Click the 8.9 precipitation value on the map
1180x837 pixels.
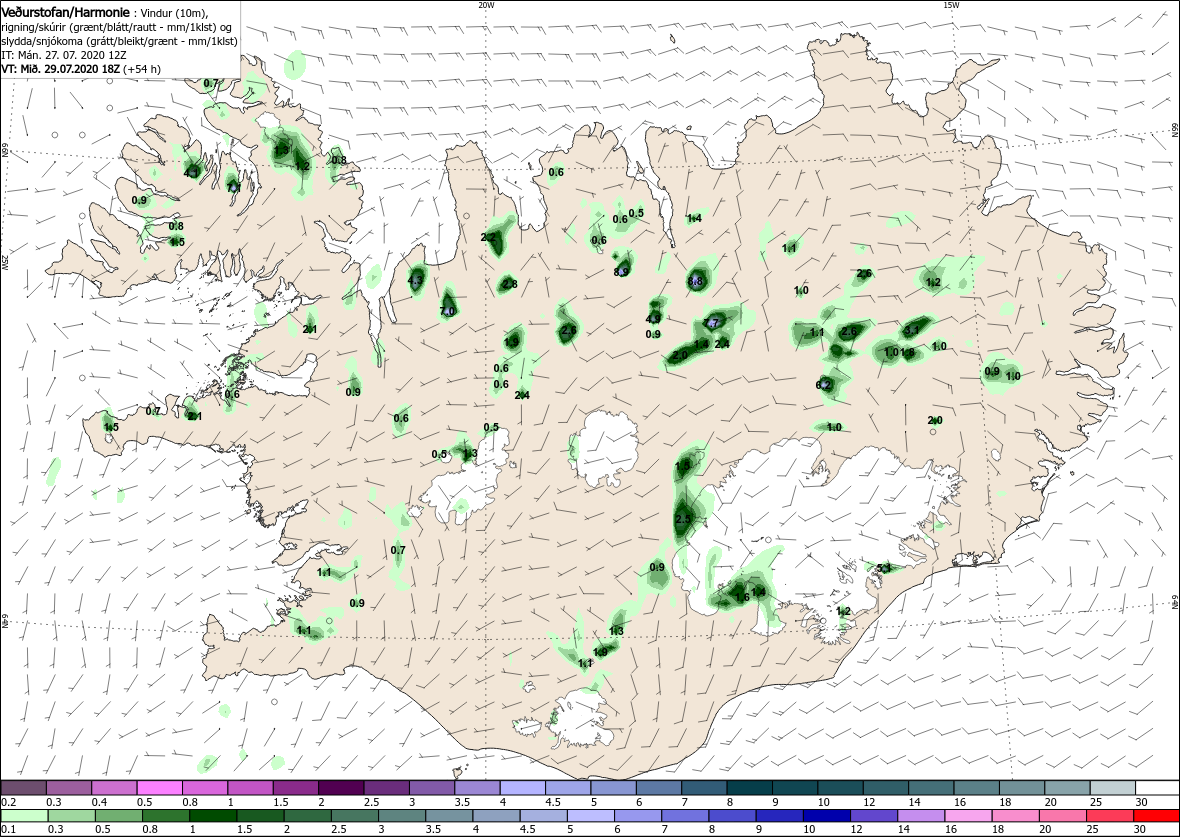621,272
